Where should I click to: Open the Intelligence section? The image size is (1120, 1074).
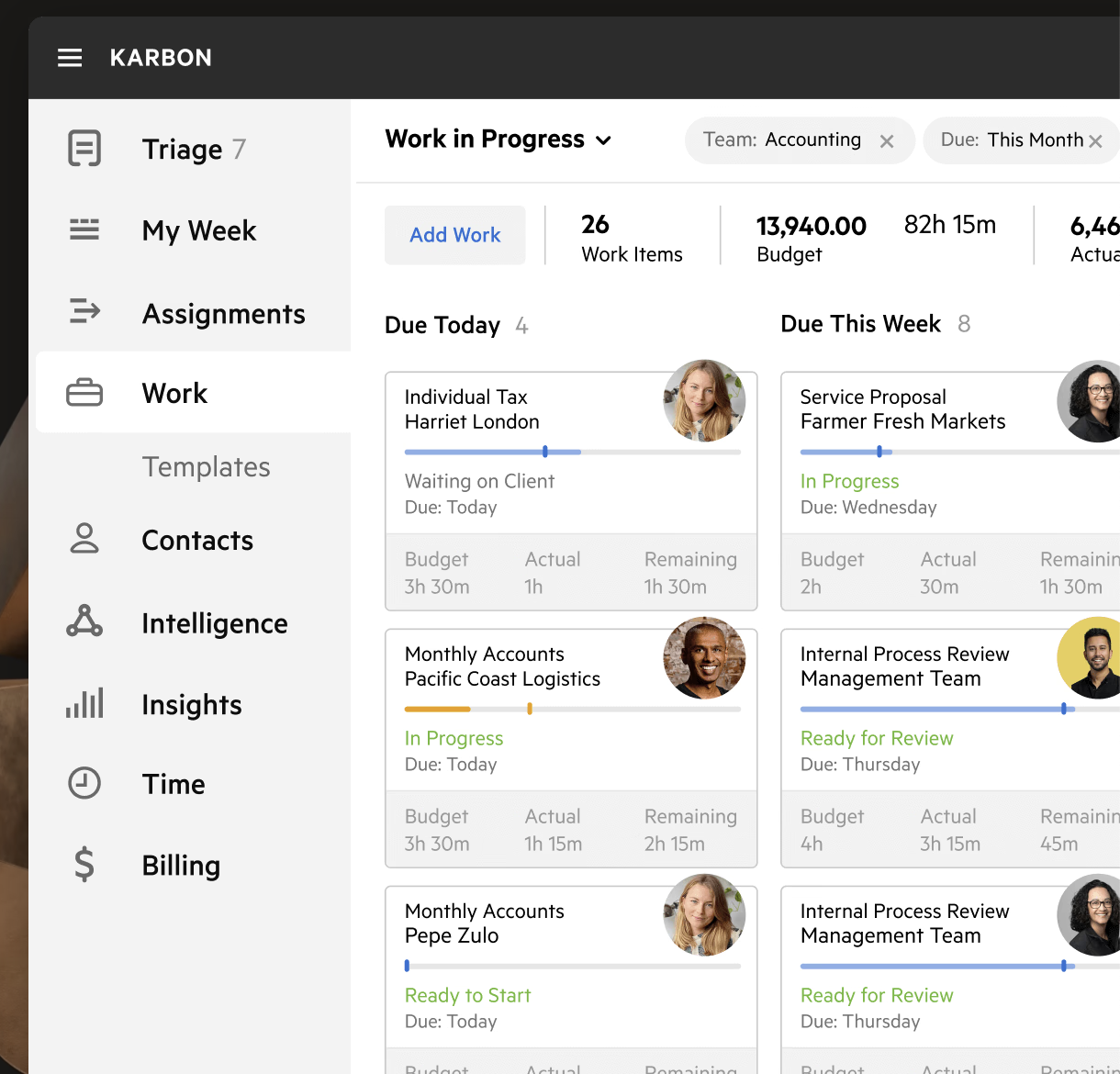coord(215,623)
